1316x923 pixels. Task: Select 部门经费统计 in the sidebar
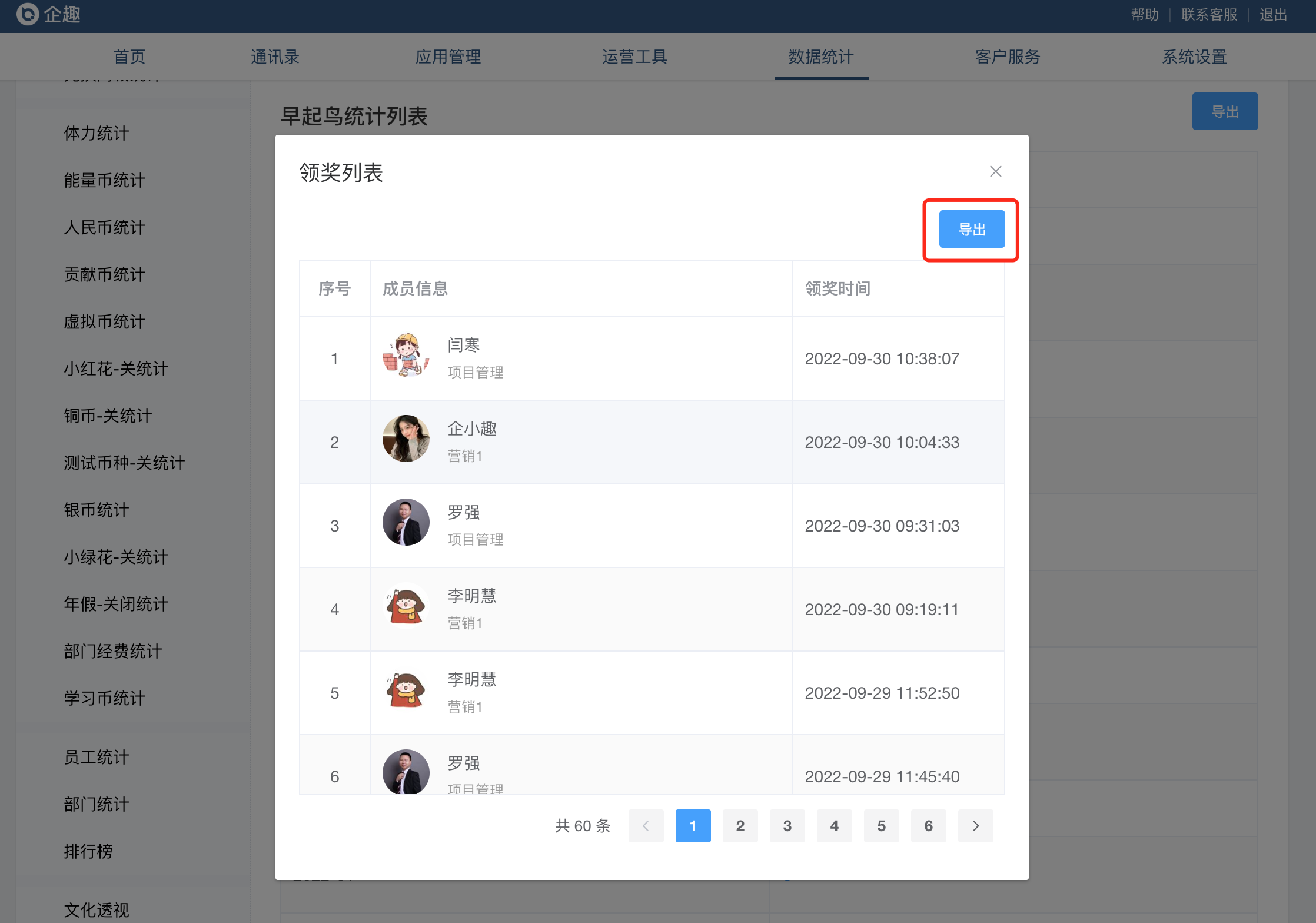[113, 651]
